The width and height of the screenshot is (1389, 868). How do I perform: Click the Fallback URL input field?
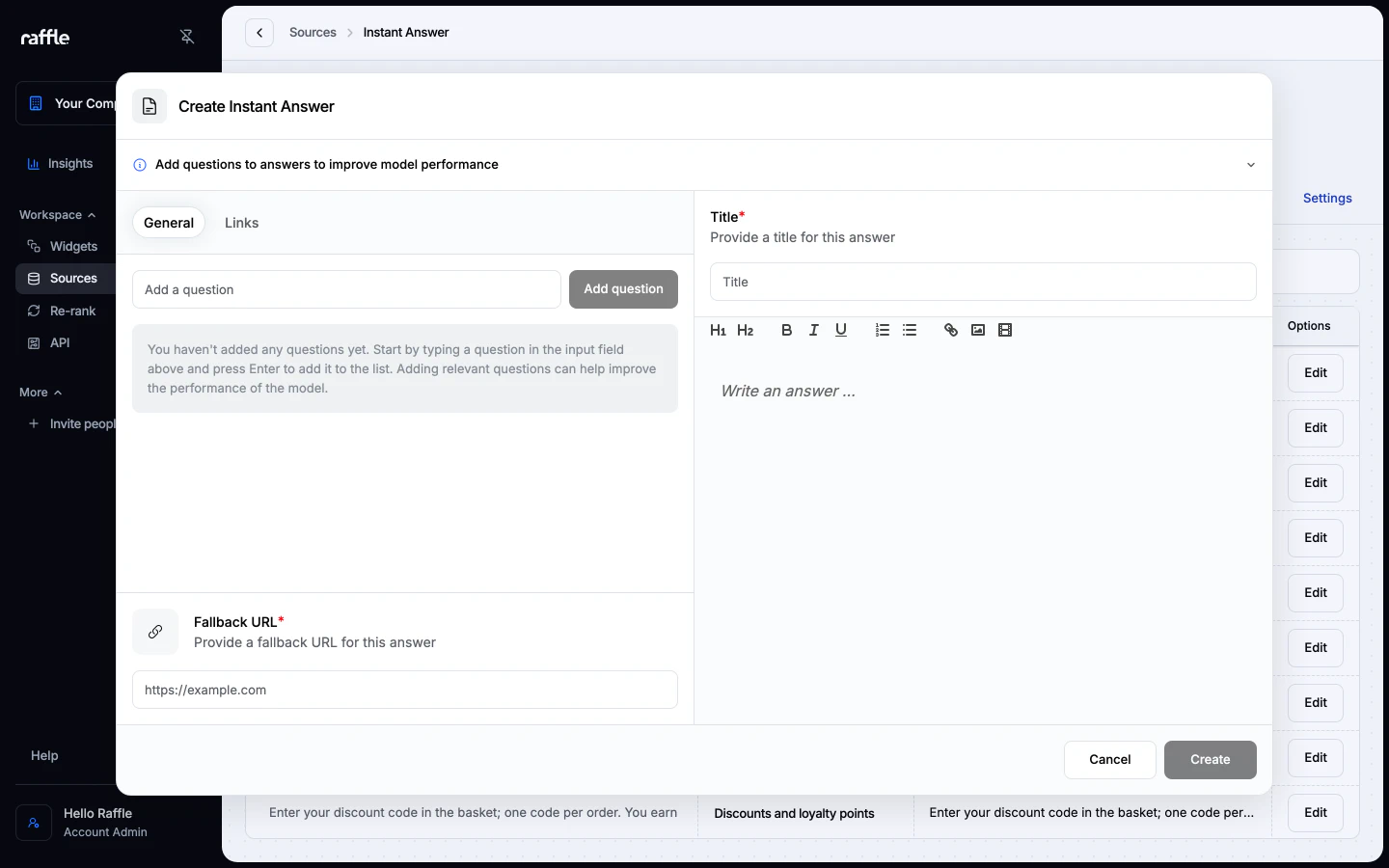pos(405,690)
